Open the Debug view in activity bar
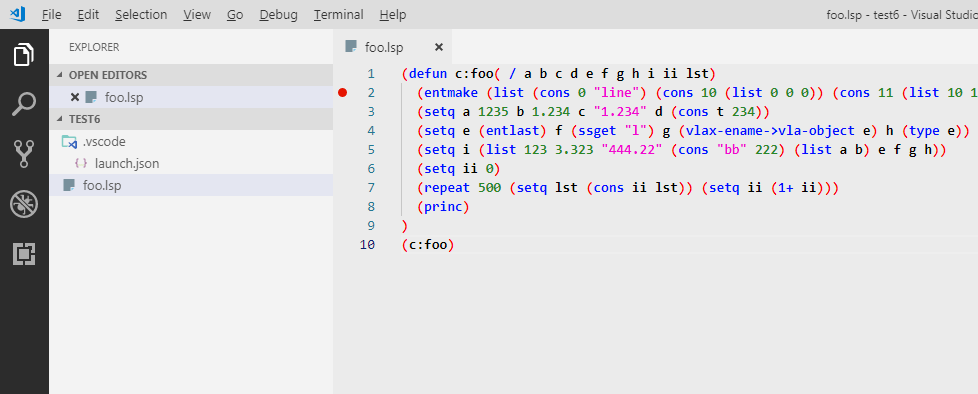Viewport: 978px width, 394px height. point(24,204)
